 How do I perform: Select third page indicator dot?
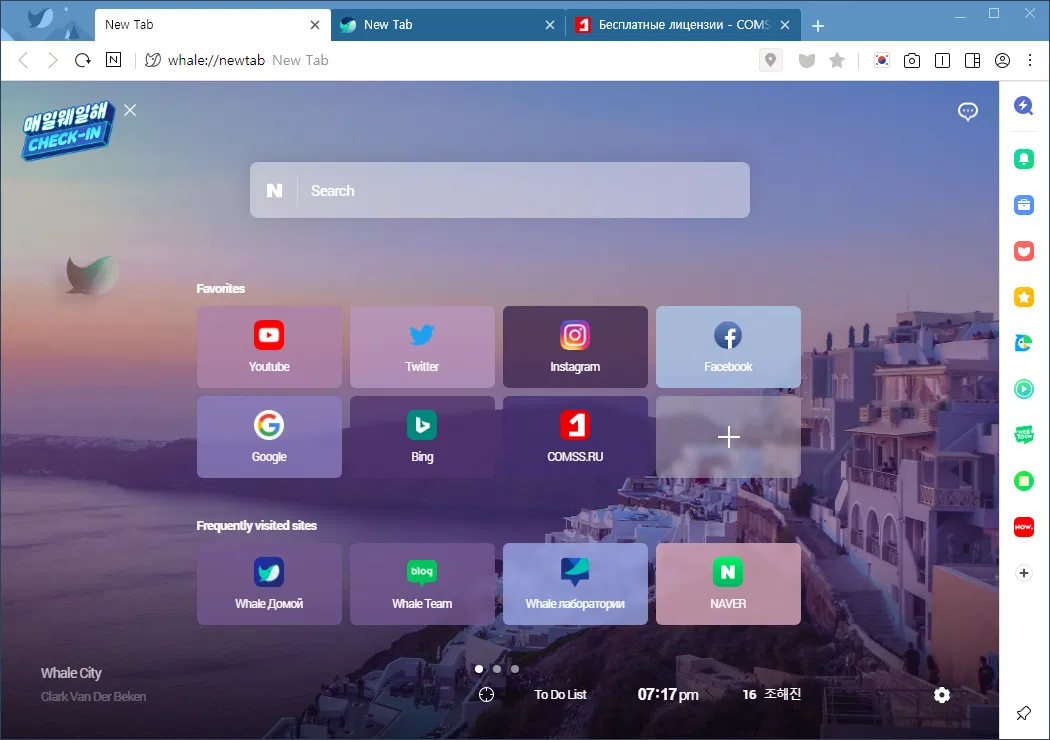514,668
